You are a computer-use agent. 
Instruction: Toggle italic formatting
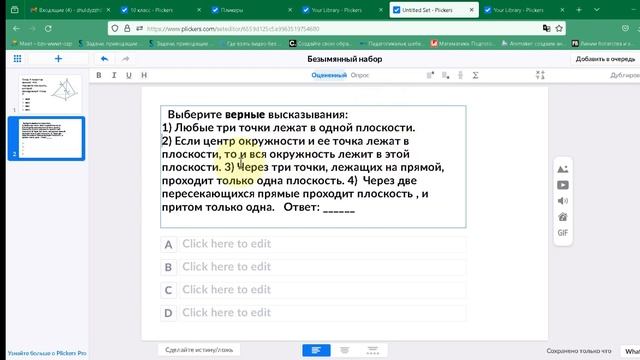[x=114, y=75]
